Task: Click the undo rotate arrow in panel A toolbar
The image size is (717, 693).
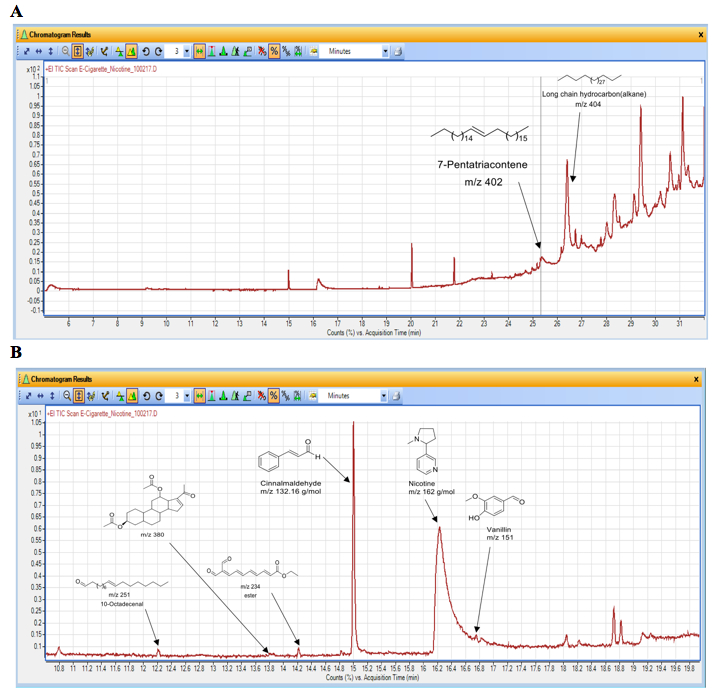Action: tap(145, 52)
